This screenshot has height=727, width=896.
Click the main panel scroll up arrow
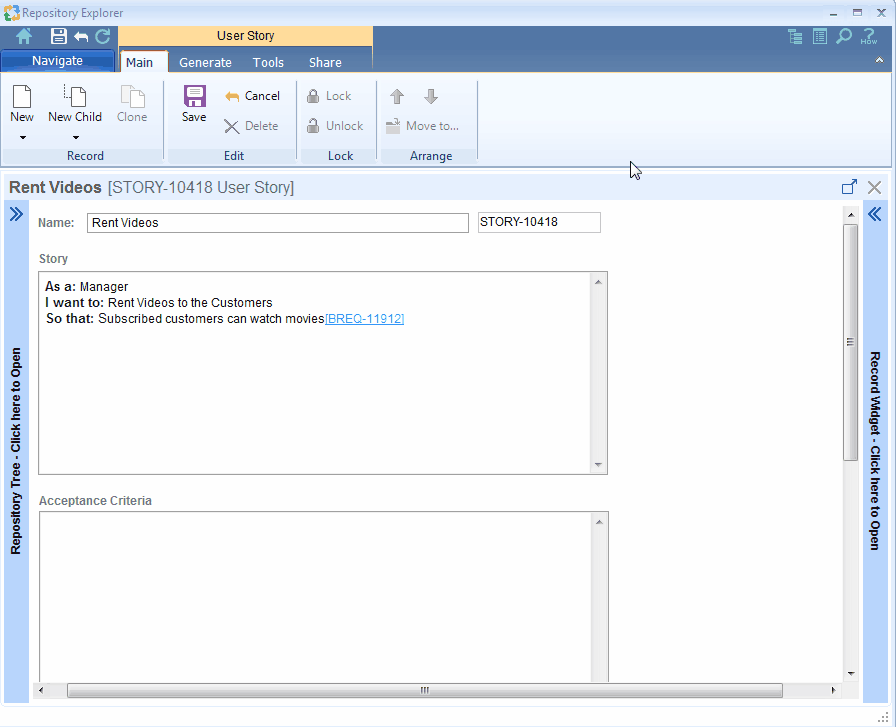point(851,215)
